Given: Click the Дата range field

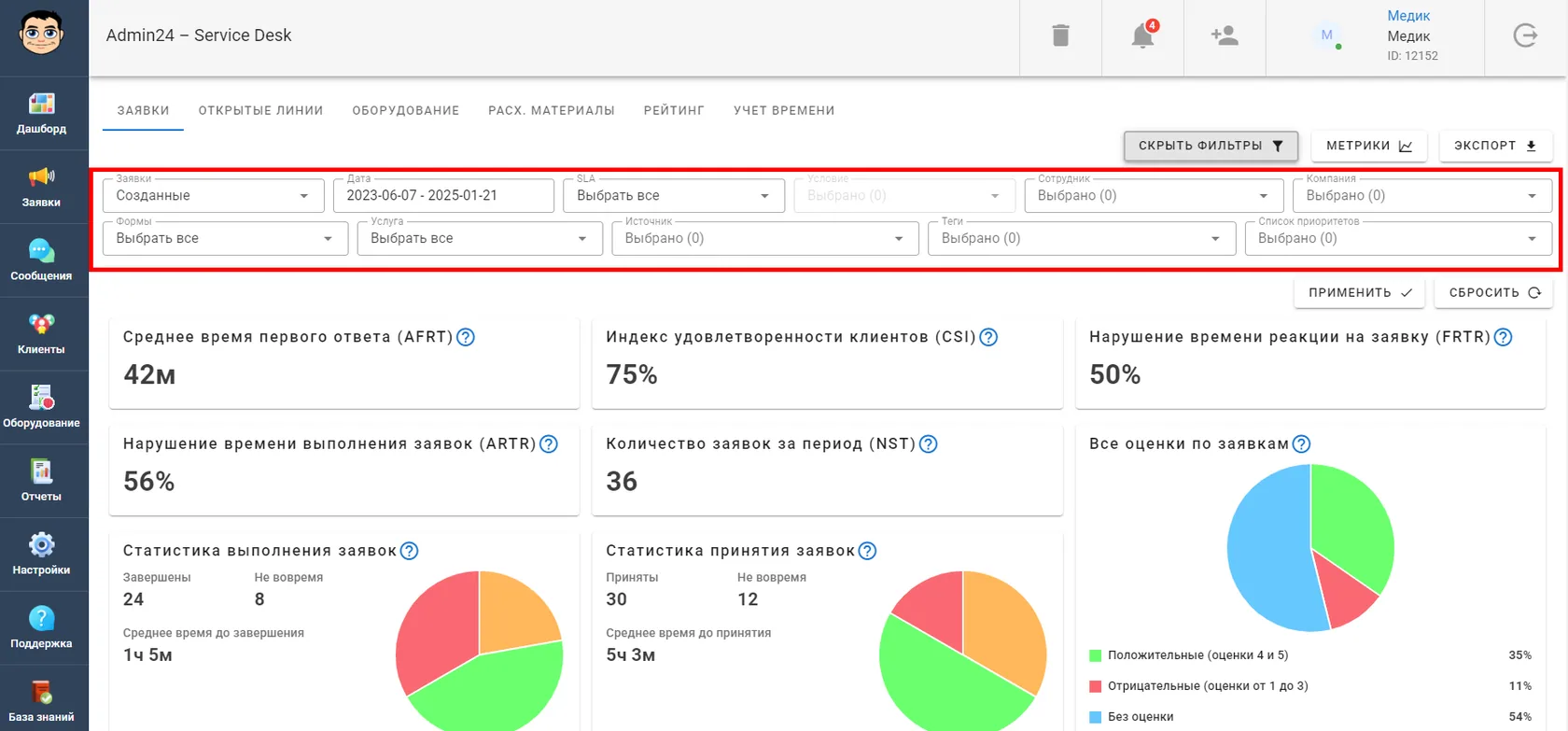Looking at the screenshot, I should [x=443, y=196].
